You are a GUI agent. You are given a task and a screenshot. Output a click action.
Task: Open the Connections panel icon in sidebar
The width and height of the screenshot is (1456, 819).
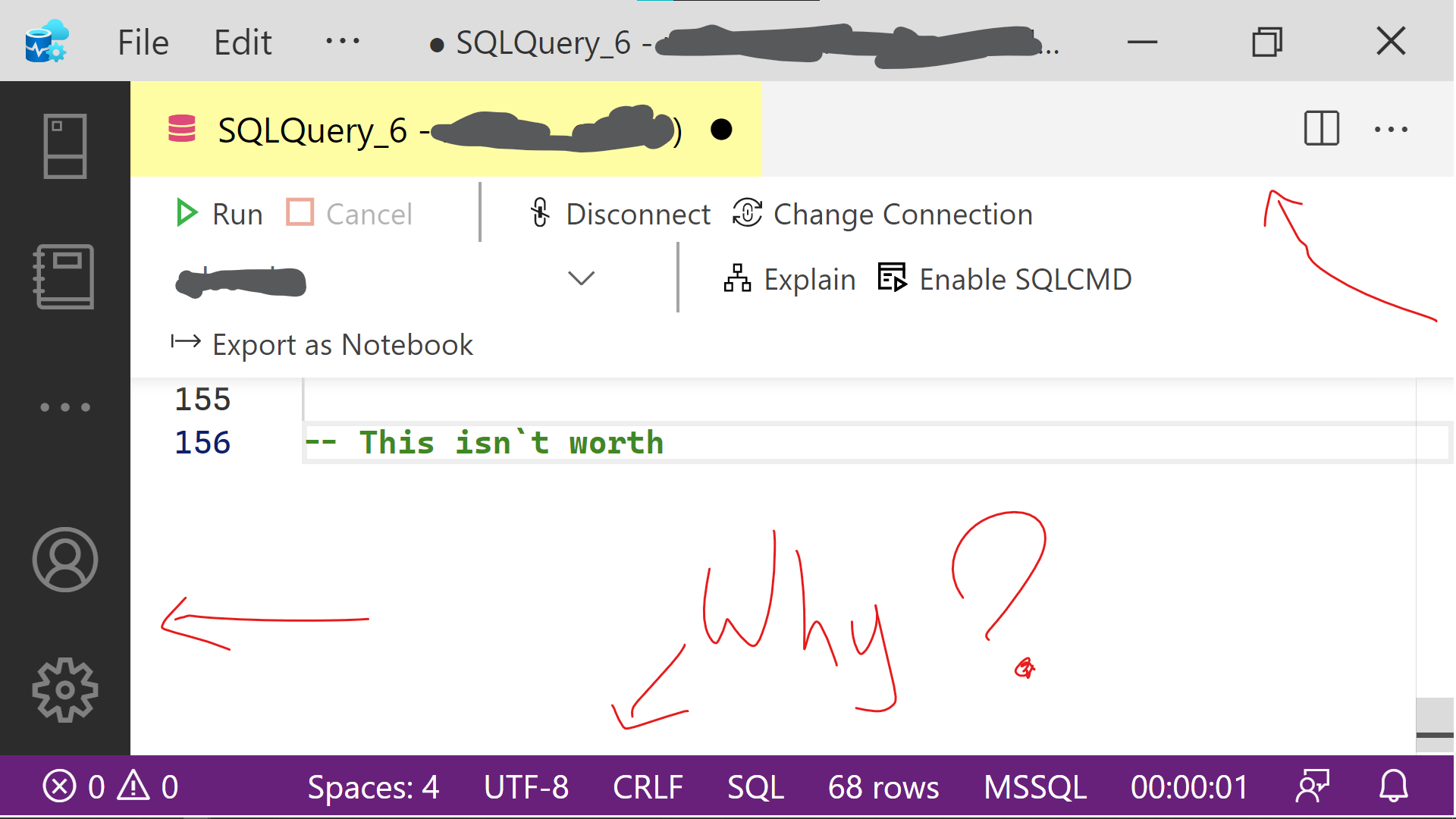65,146
